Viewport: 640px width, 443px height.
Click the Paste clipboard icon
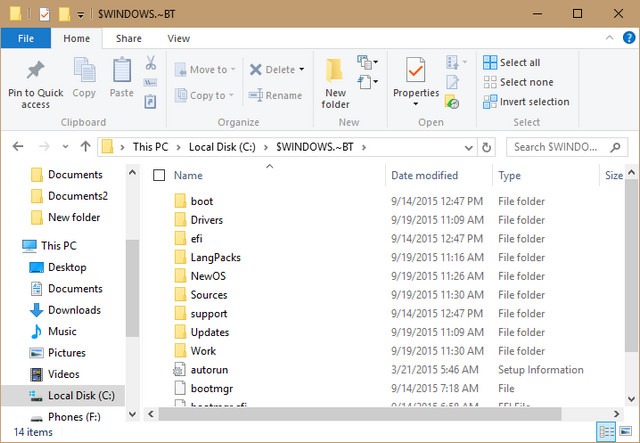[x=122, y=70]
